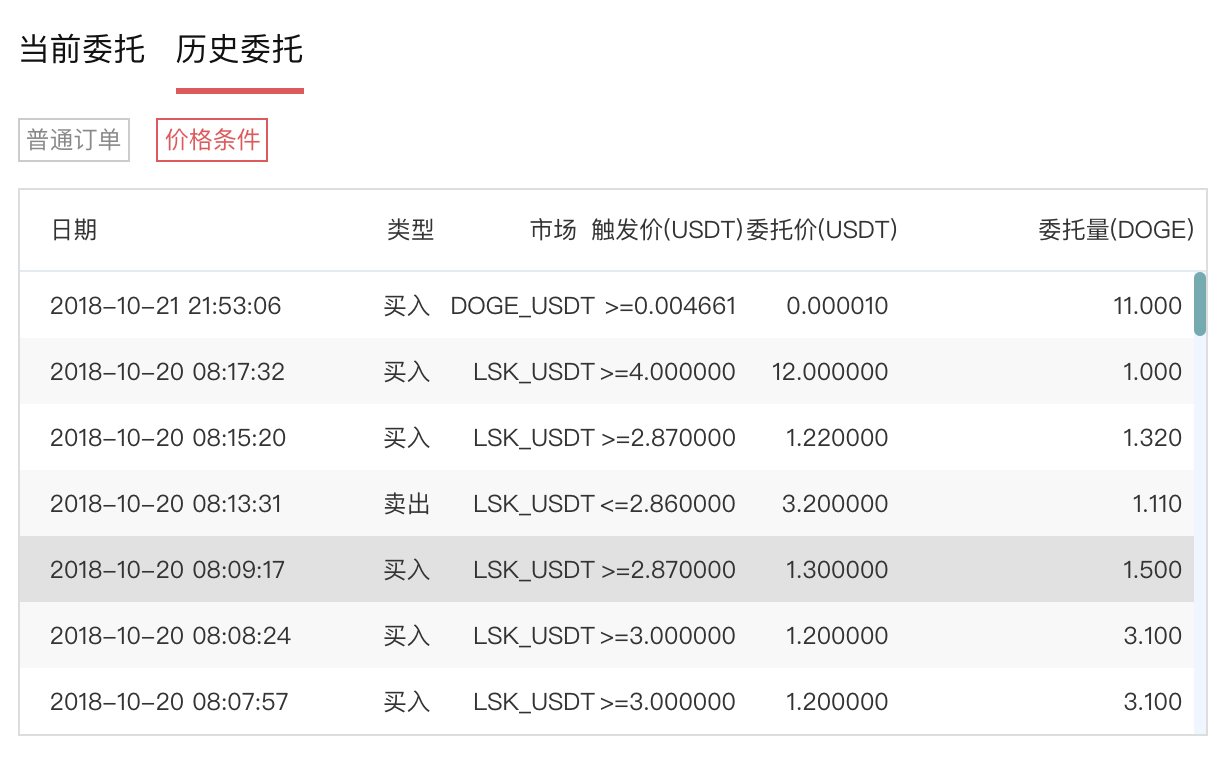Image resolution: width=1220 pixels, height=762 pixels.
Task: Click the 触发价(USDT) column header
Action: (667, 230)
